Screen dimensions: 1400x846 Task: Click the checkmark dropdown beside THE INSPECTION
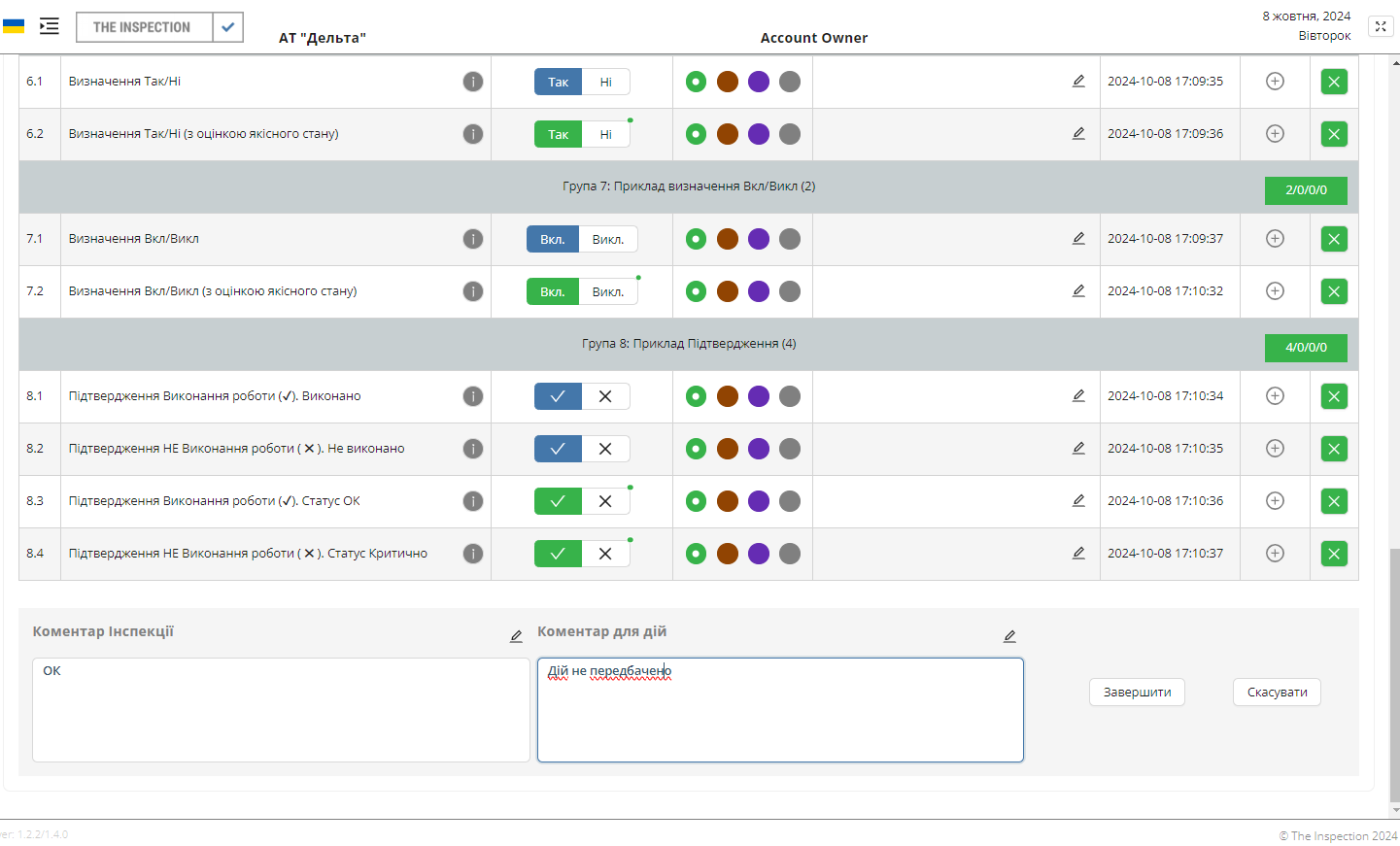(x=227, y=27)
